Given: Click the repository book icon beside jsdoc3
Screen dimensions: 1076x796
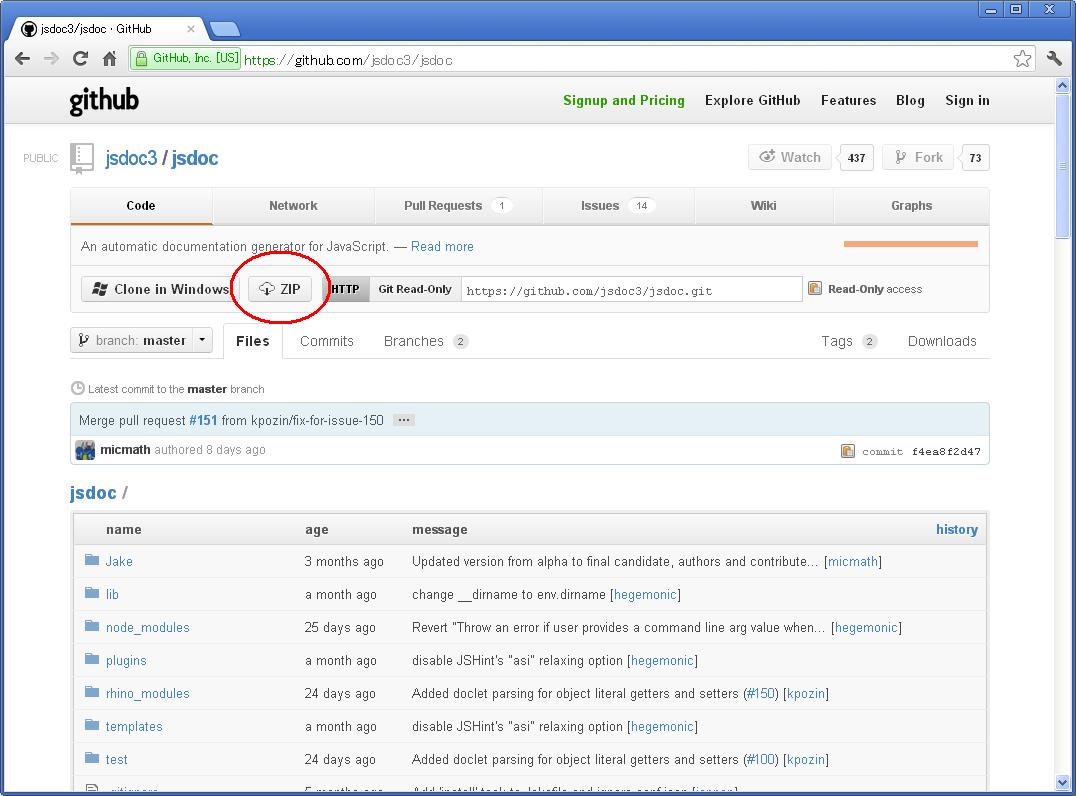Looking at the screenshot, I should 82,159.
